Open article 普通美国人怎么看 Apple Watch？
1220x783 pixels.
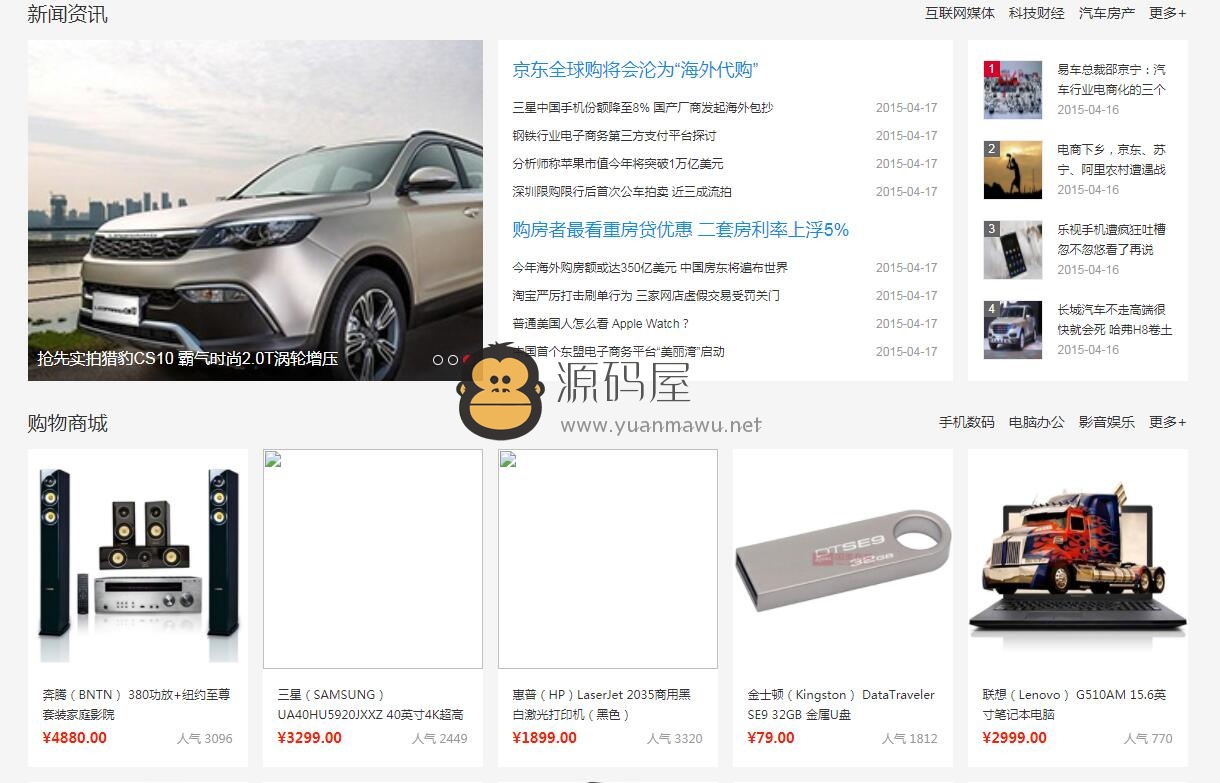[601, 324]
